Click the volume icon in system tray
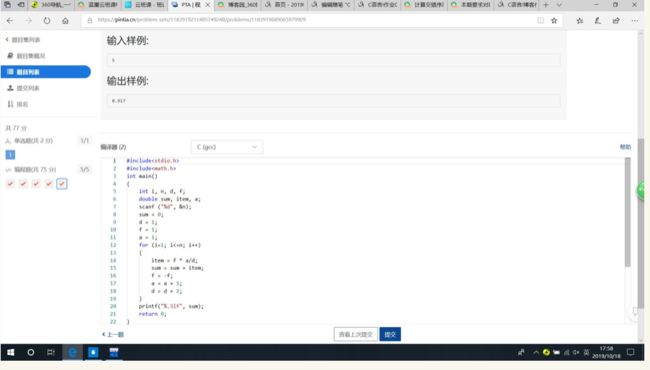Image resolution: width=650 pixels, height=370 pixels. pos(576,352)
